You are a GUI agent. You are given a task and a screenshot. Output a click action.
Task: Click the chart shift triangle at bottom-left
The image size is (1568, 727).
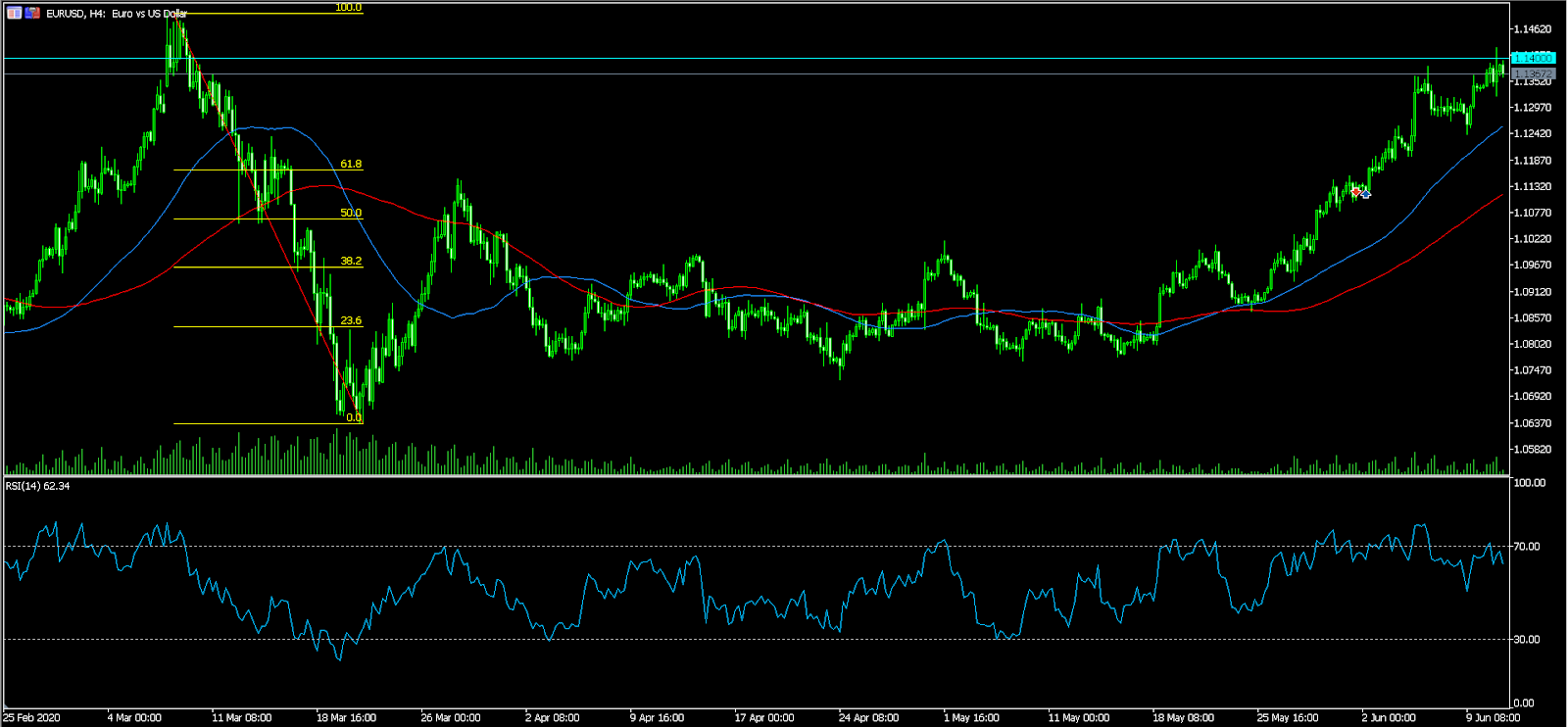pos(6,707)
